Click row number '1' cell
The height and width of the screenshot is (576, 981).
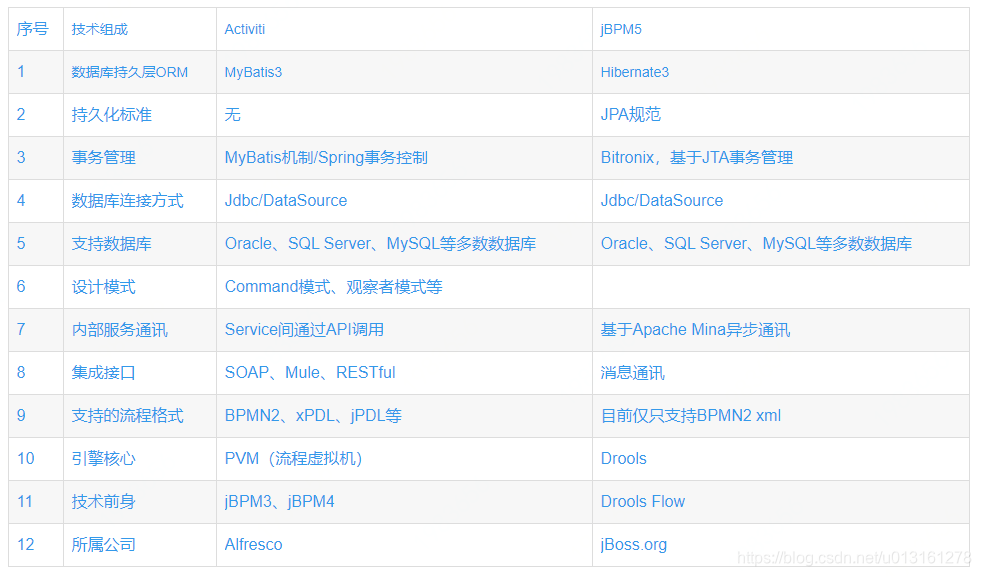(x=36, y=73)
